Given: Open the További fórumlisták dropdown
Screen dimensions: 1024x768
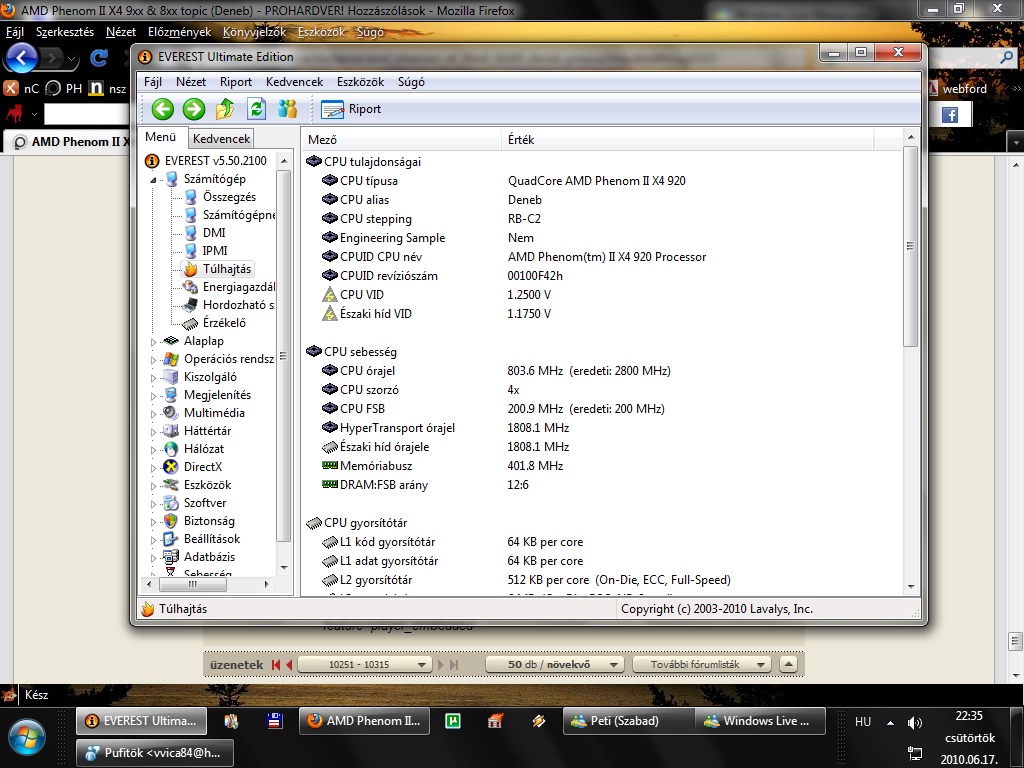Looking at the screenshot, I should [x=701, y=665].
